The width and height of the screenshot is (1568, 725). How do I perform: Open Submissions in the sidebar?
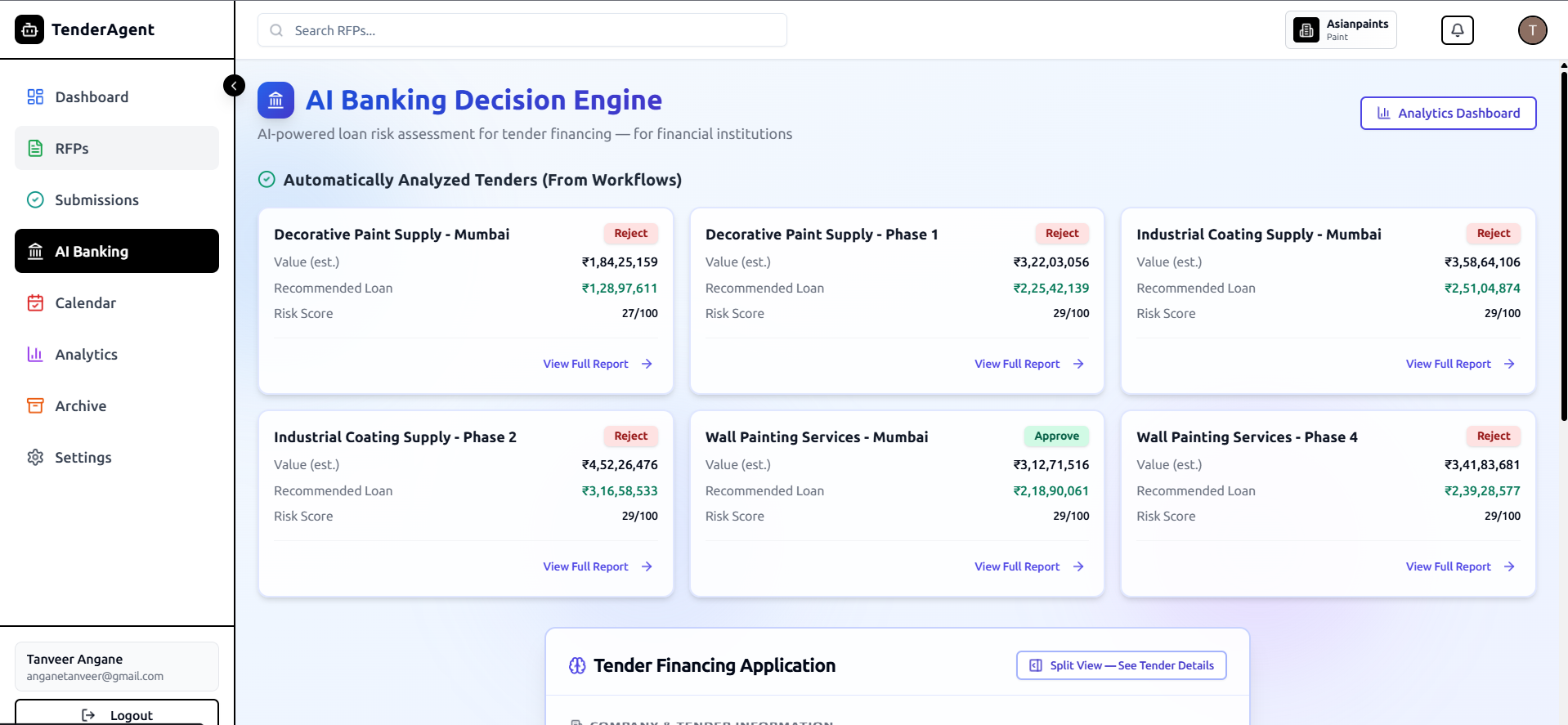(x=117, y=199)
